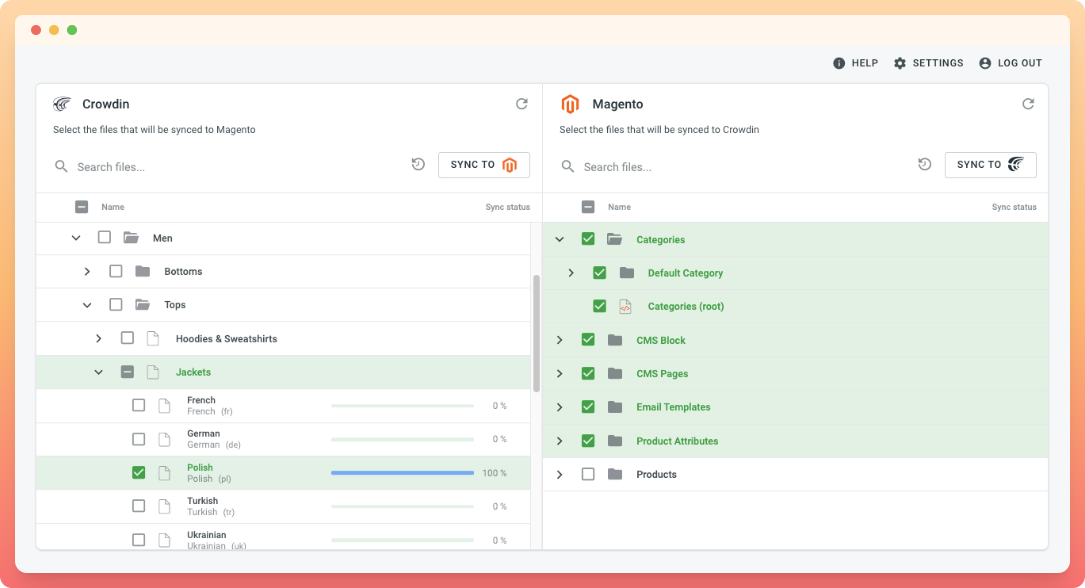The width and height of the screenshot is (1085, 588).
Task: Click the Products folder icon
Action: 614,474
